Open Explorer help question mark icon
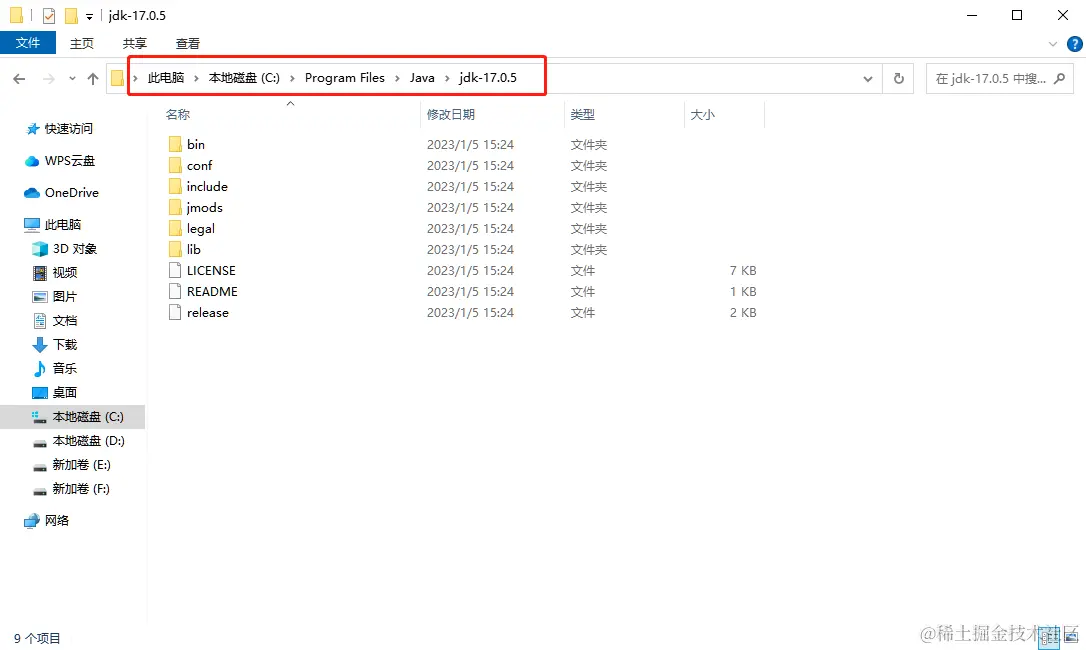The height and width of the screenshot is (650, 1086). 1075,44
